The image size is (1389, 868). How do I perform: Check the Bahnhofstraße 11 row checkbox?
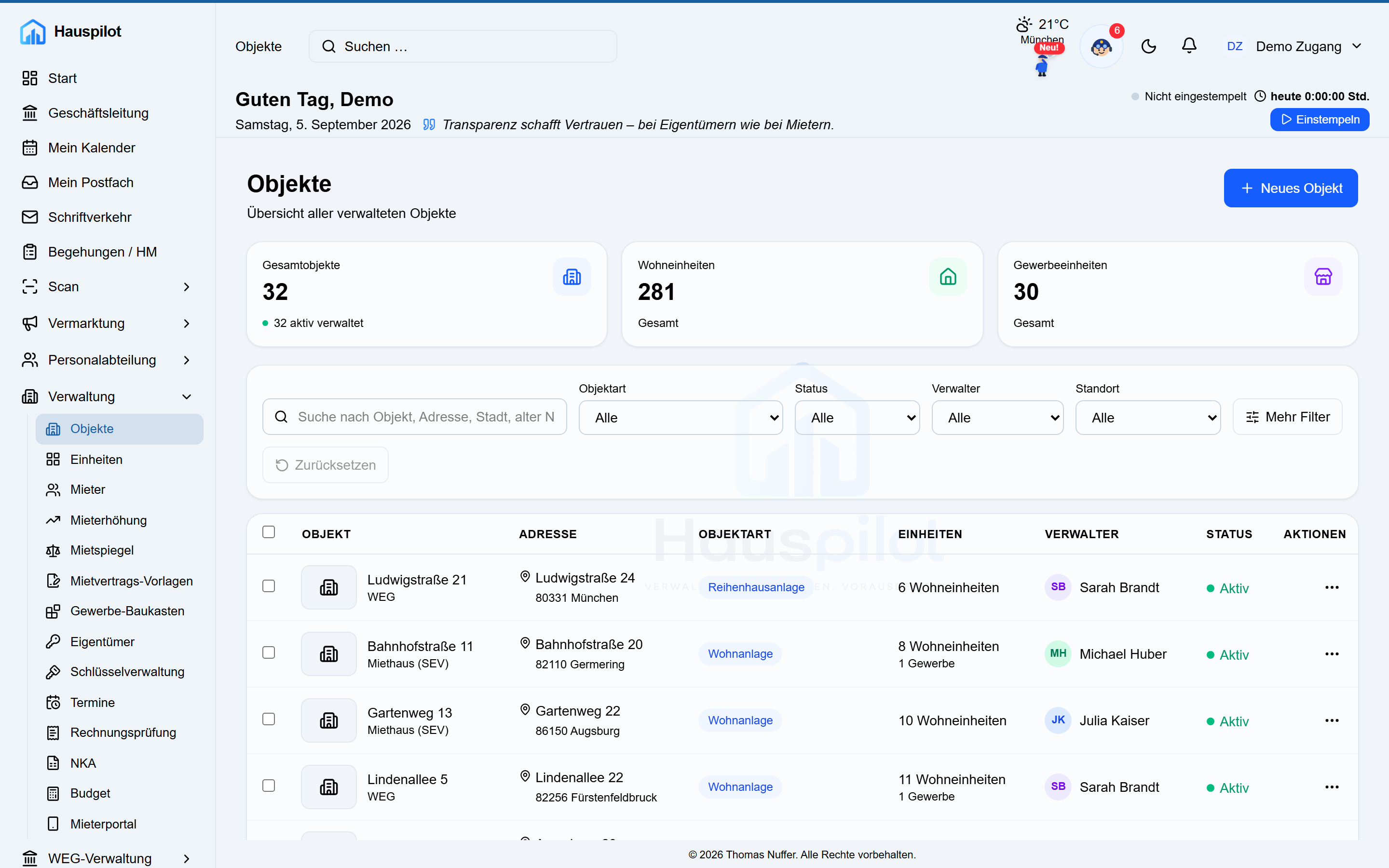coord(269,653)
